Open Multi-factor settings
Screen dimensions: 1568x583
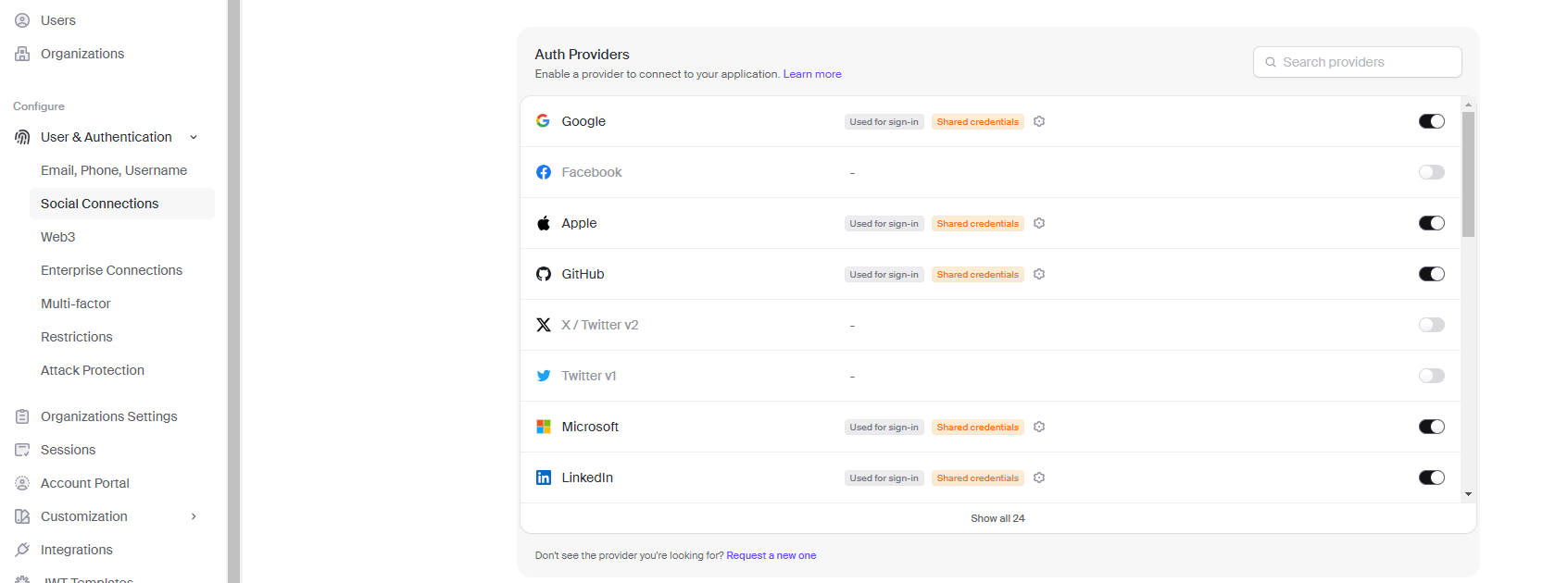[75, 304]
